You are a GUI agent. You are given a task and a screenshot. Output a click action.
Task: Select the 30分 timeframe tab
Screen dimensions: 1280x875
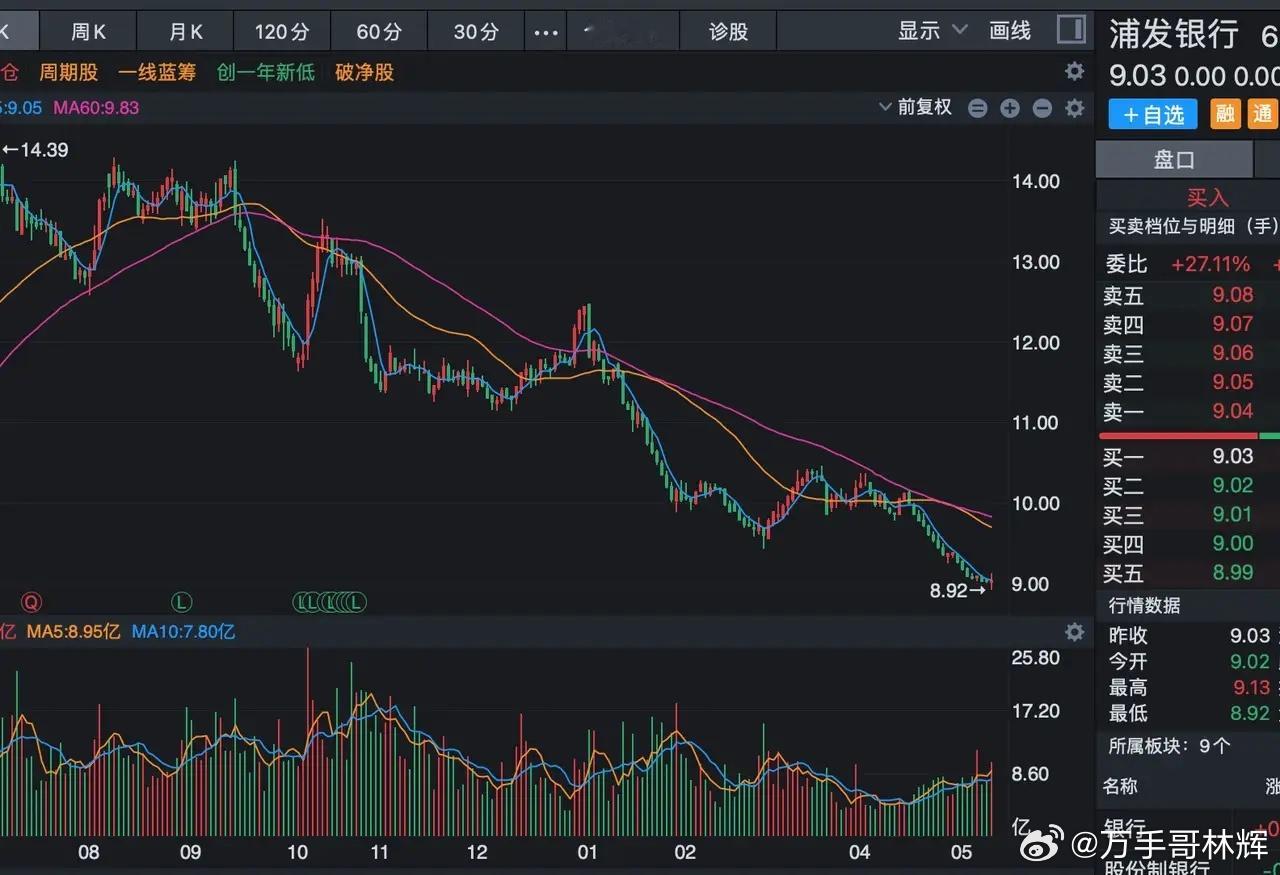coord(476,32)
